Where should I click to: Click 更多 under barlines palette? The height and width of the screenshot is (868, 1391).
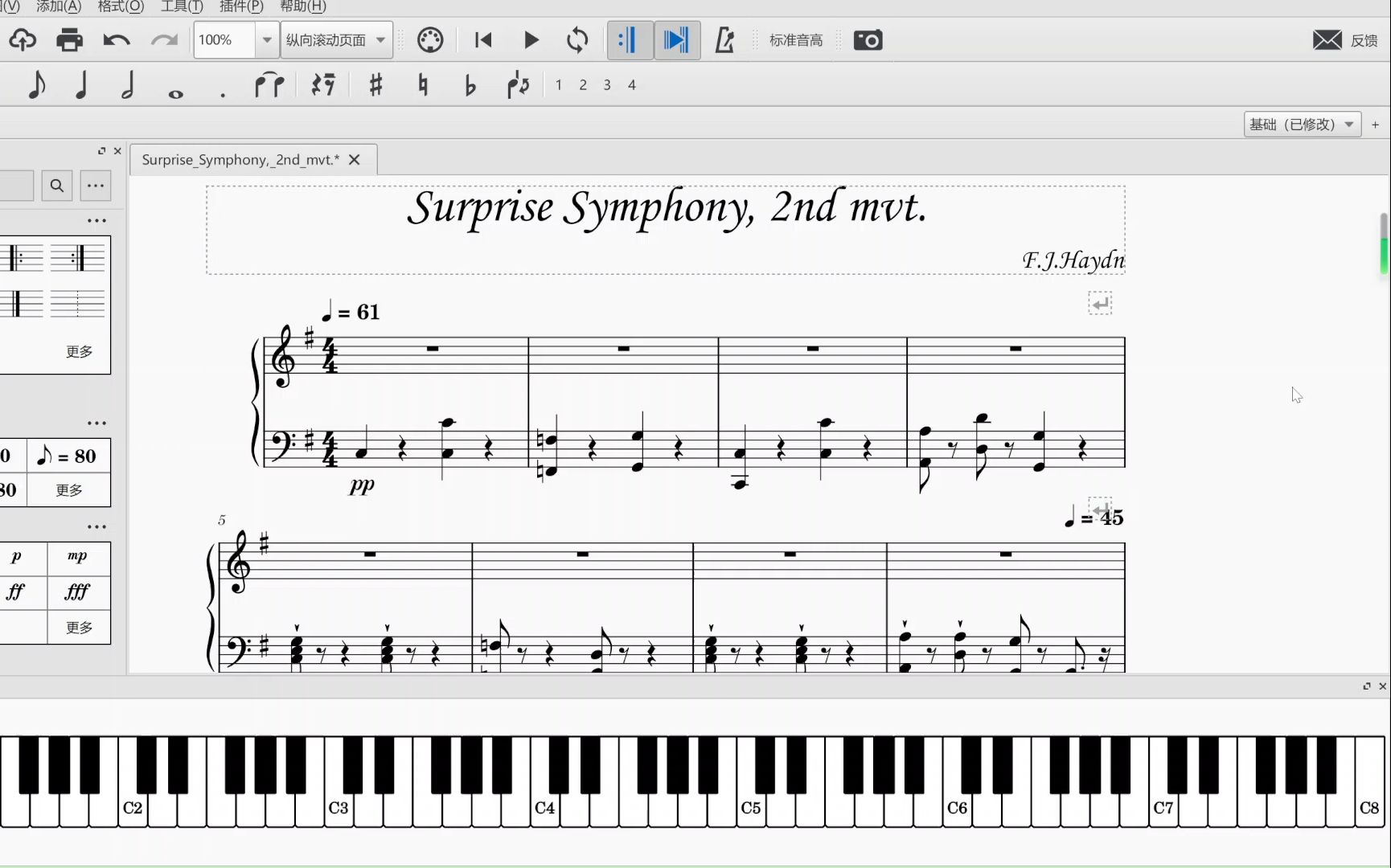[x=79, y=351]
